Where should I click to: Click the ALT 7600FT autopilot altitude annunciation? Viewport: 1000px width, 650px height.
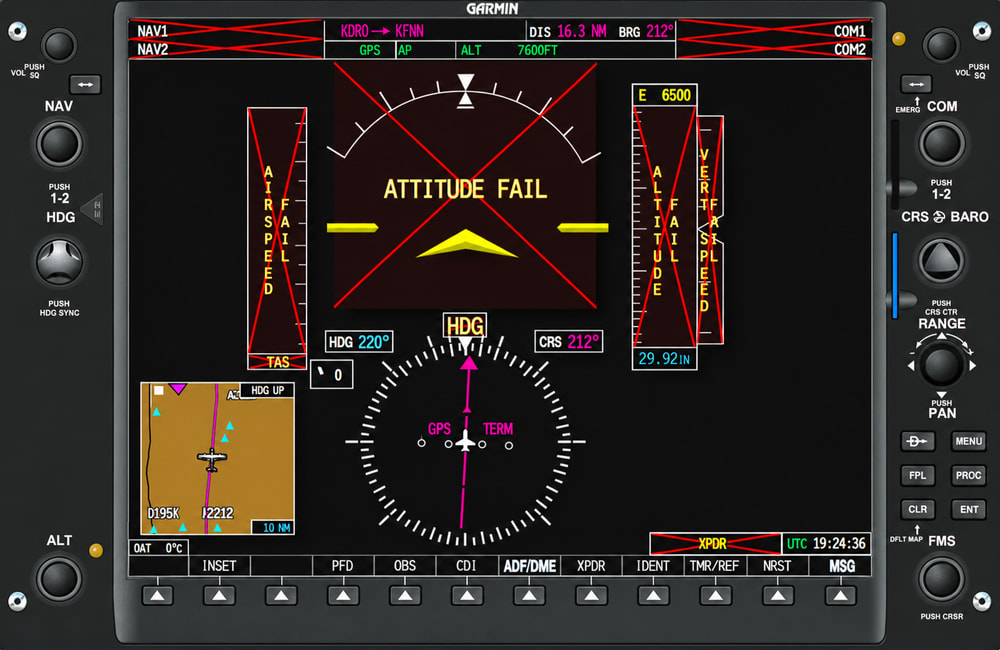coord(509,50)
